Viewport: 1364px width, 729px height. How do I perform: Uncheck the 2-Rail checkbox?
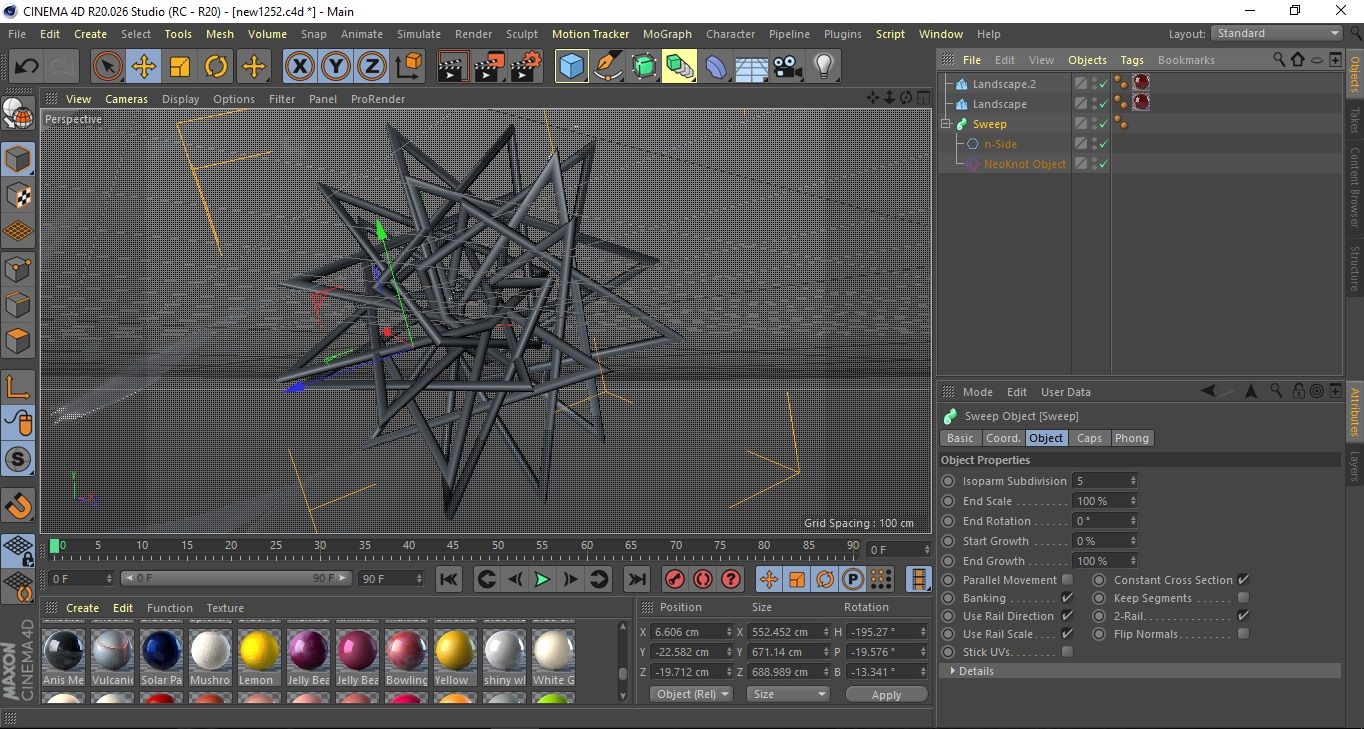click(1243, 616)
